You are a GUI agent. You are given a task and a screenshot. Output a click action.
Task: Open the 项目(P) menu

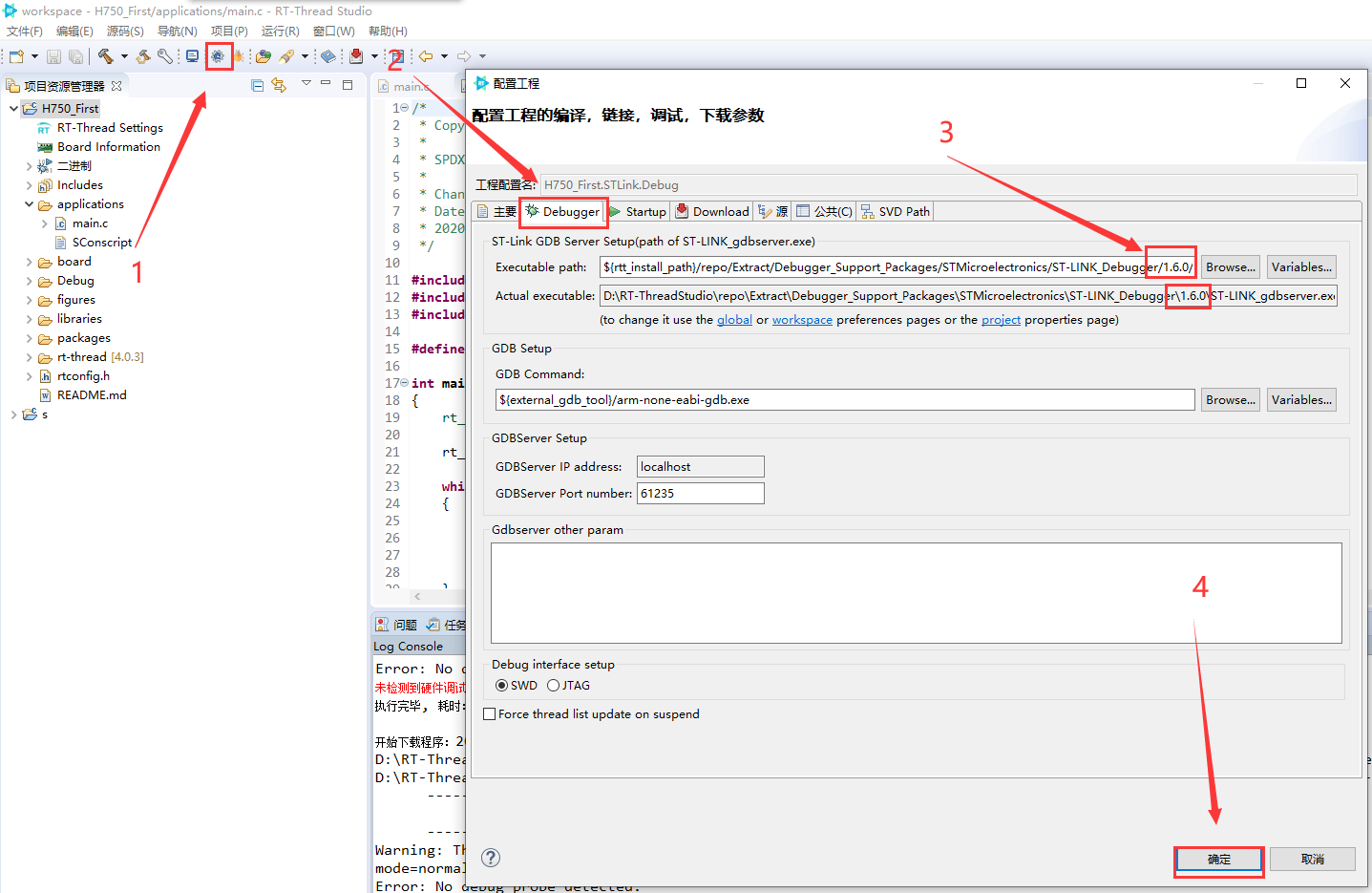click(229, 32)
